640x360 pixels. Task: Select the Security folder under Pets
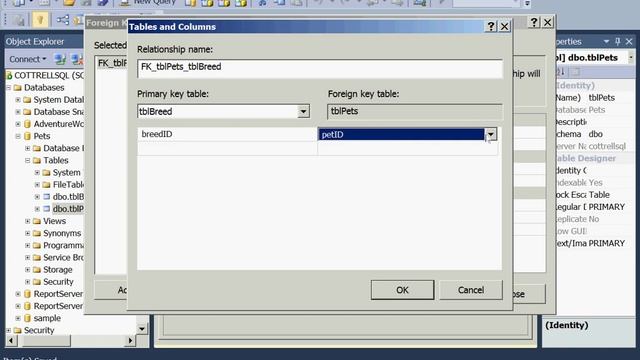click(58, 282)
